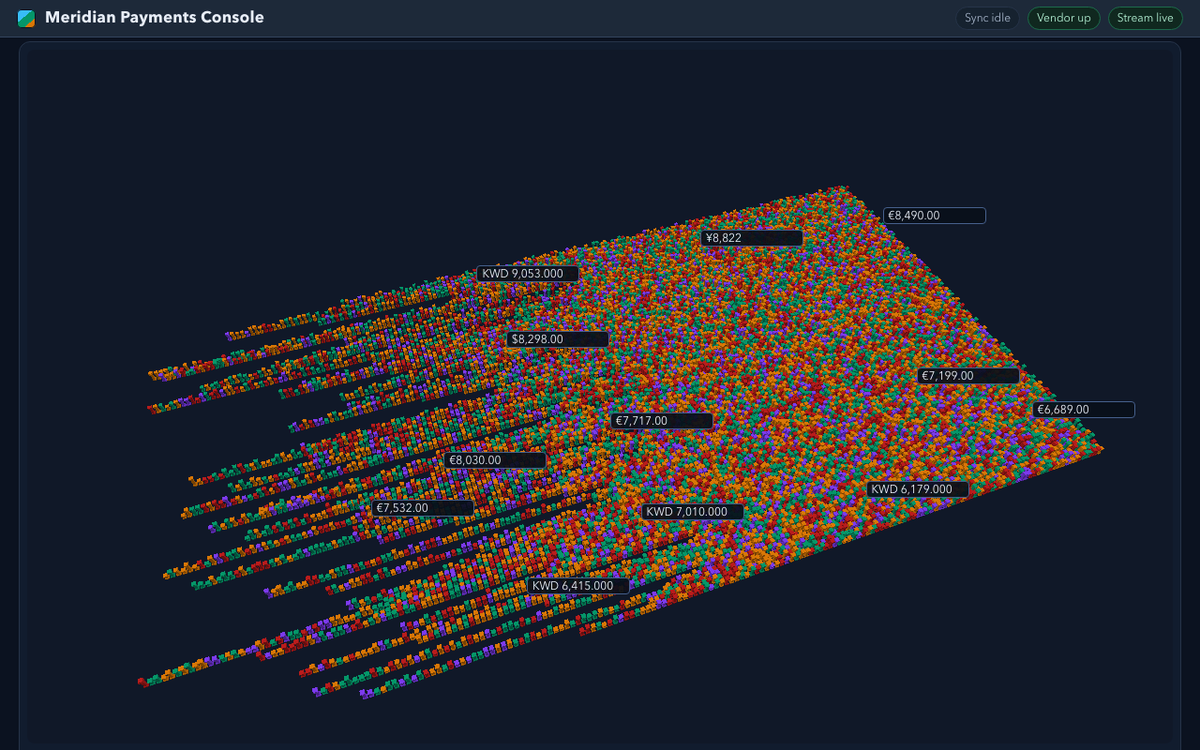Select the KWD 9,053.000 label
The height and width of the screenshot is (750, 1200).
point(528,274)
